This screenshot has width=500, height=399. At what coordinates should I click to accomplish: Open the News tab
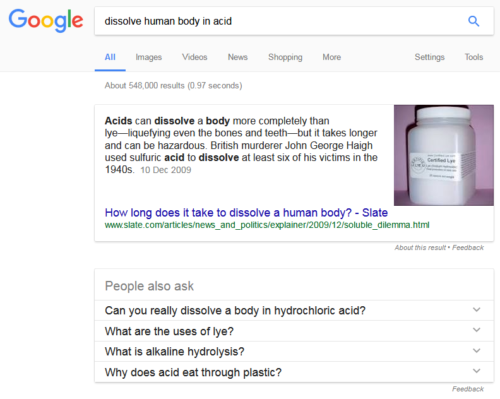[x=238, y=57]
